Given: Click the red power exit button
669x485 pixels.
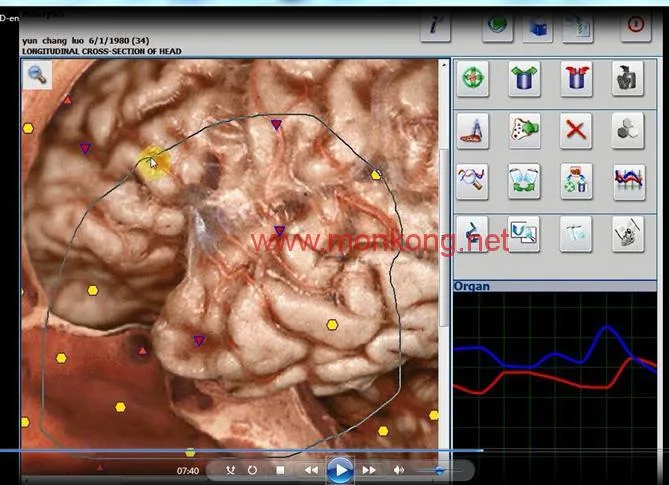Looking at the screenshot, I should (x=636, y=26).
